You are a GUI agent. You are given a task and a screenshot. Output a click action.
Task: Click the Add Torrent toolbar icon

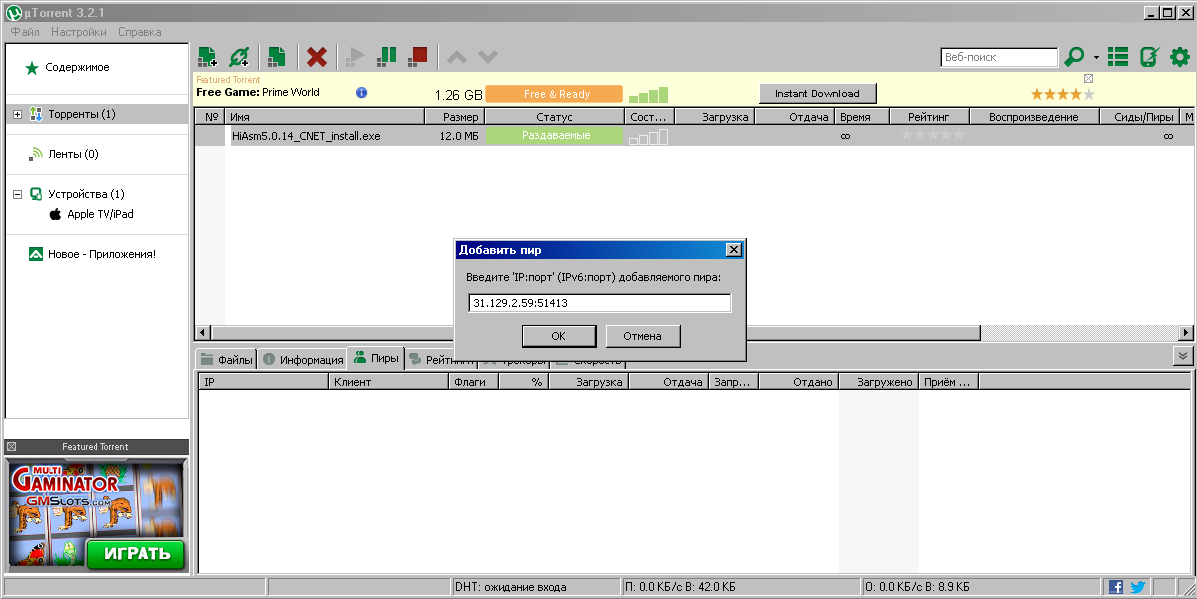207,57
